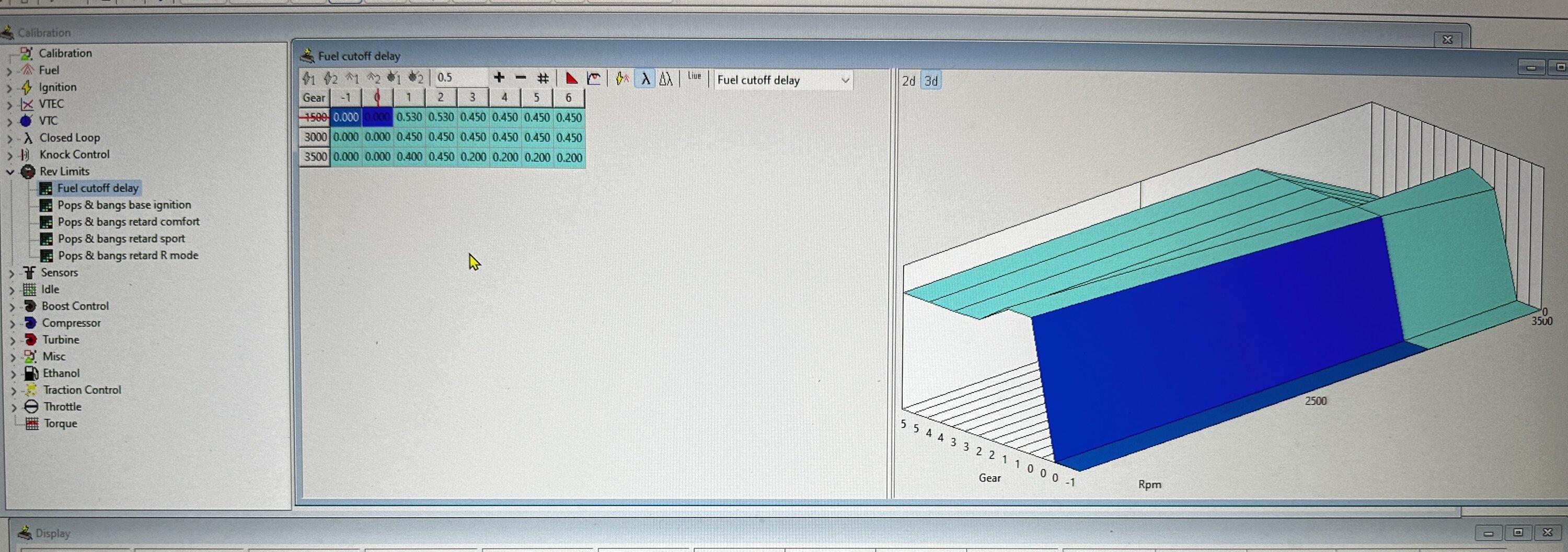Open the Fuel cutoff delay table dropdown
Image resolution: width=1568 pixels, height=552 pixels.
[x=844, y=80]
